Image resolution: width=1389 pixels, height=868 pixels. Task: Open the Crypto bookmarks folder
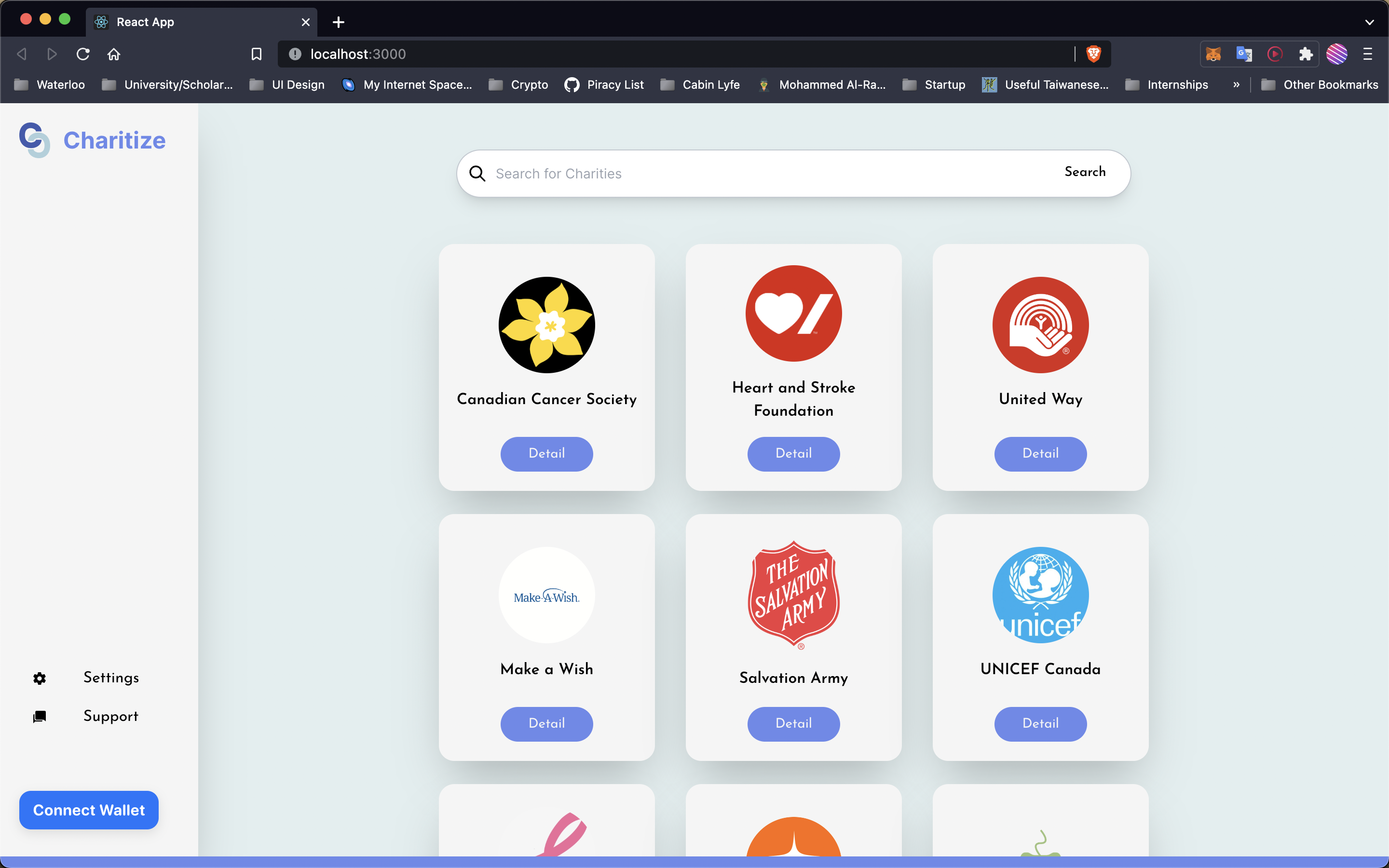pyautogui.click(x=518, y=85)
